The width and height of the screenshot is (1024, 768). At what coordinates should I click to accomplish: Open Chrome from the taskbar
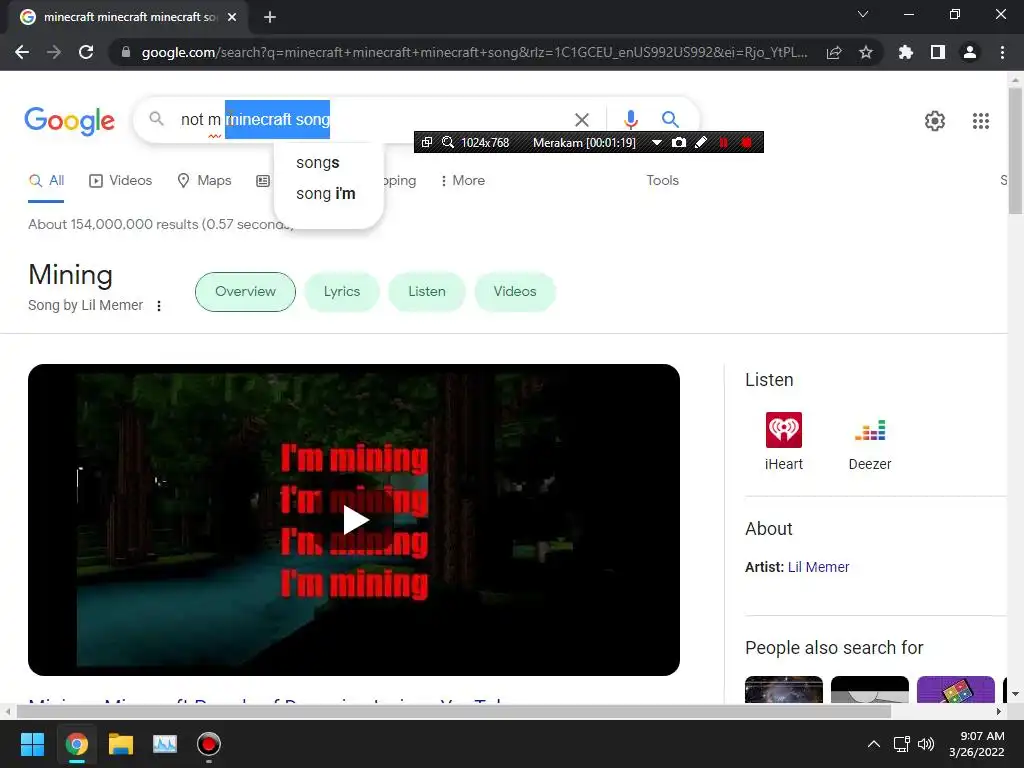(76, 744)
